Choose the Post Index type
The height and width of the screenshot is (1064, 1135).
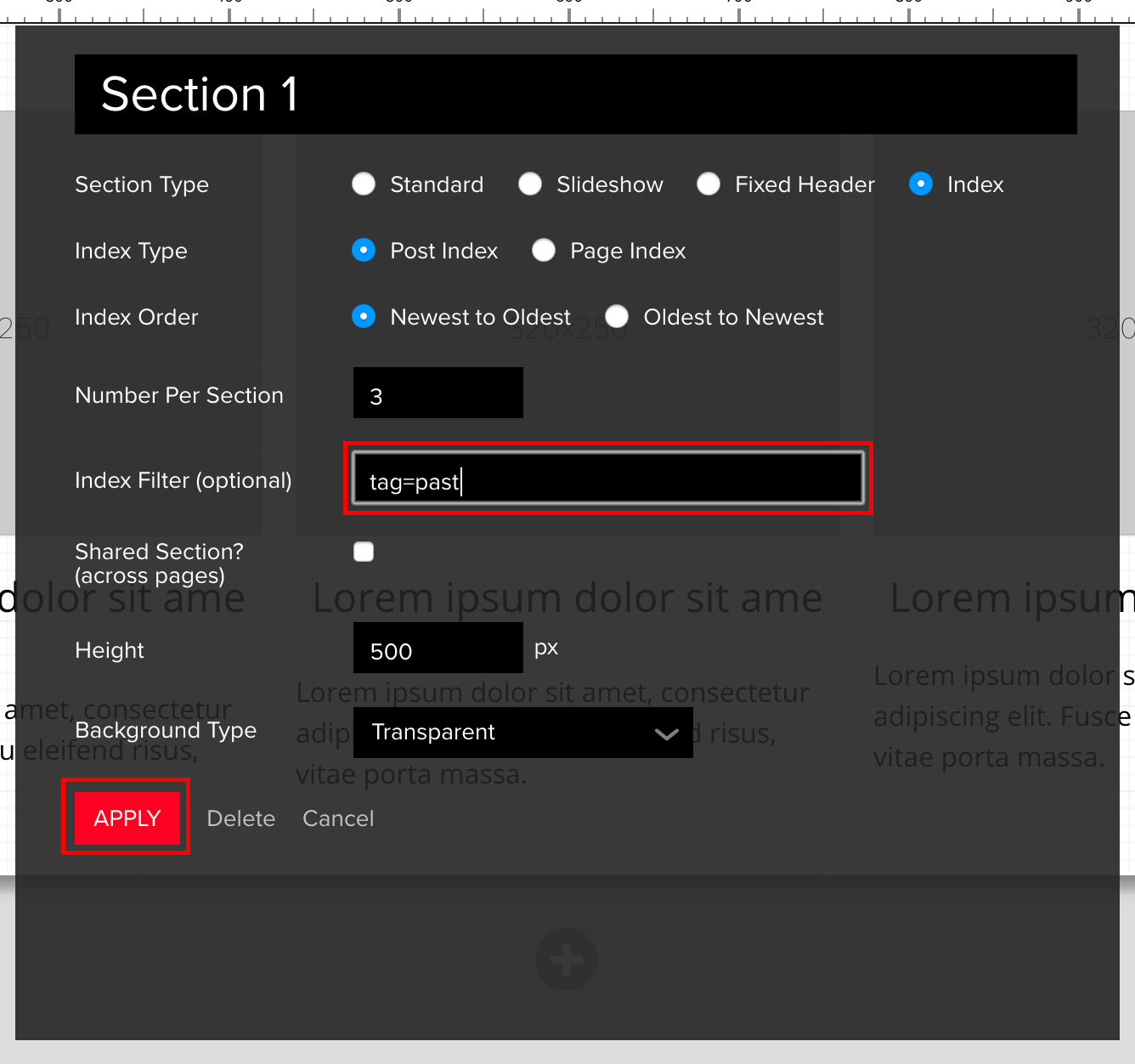pyautogui.click(x=364, y=251)
